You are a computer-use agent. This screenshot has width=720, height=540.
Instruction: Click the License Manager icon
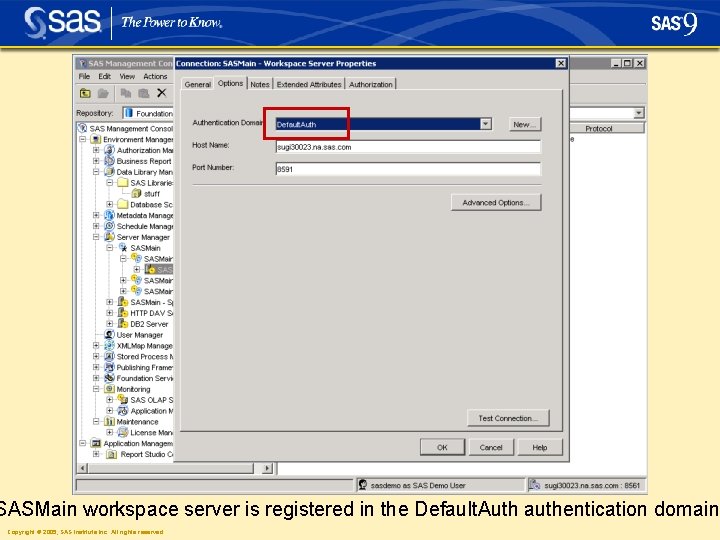click(x=123, y=432)
